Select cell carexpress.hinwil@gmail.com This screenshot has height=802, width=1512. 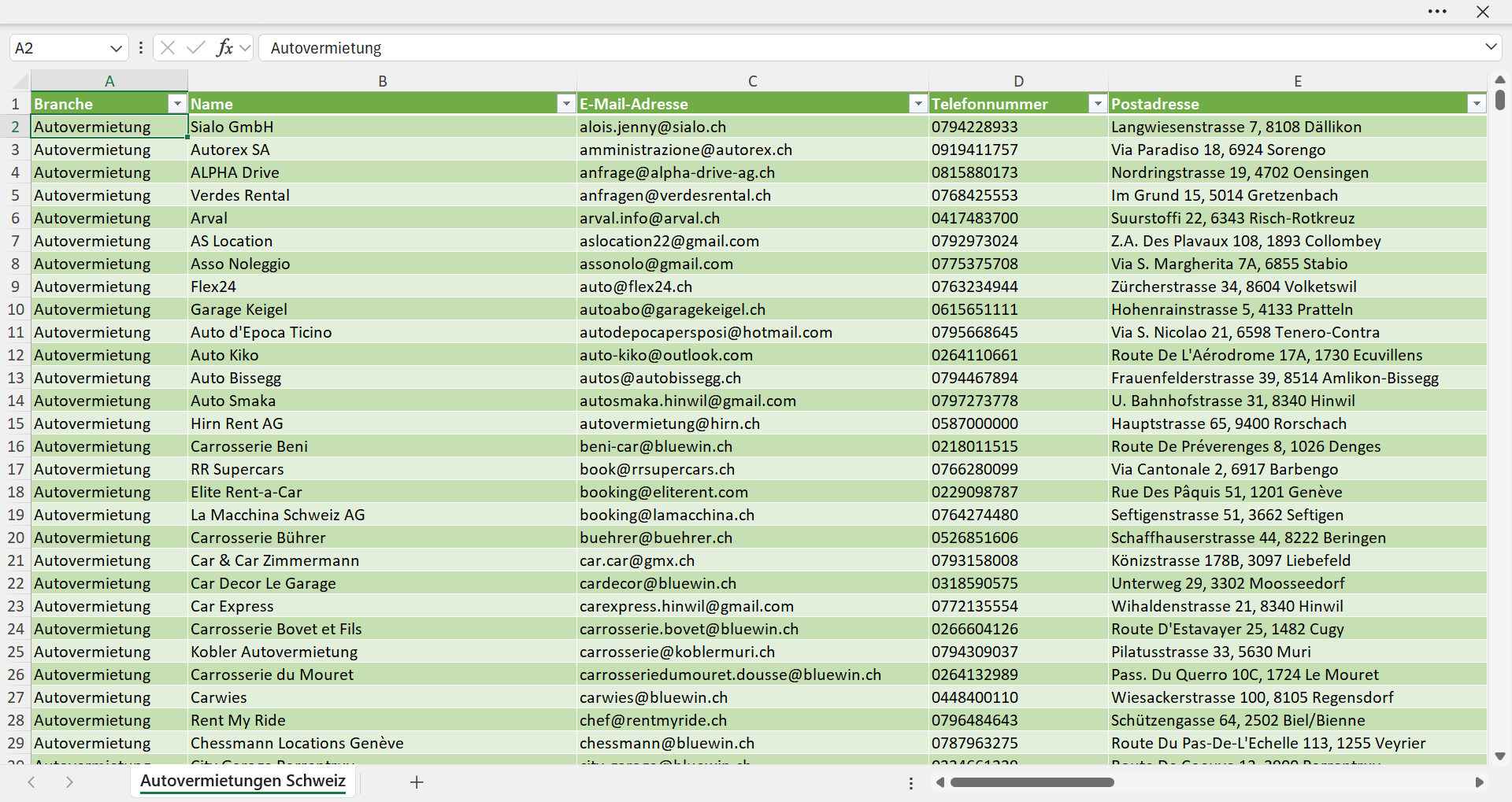coord(753,606)
